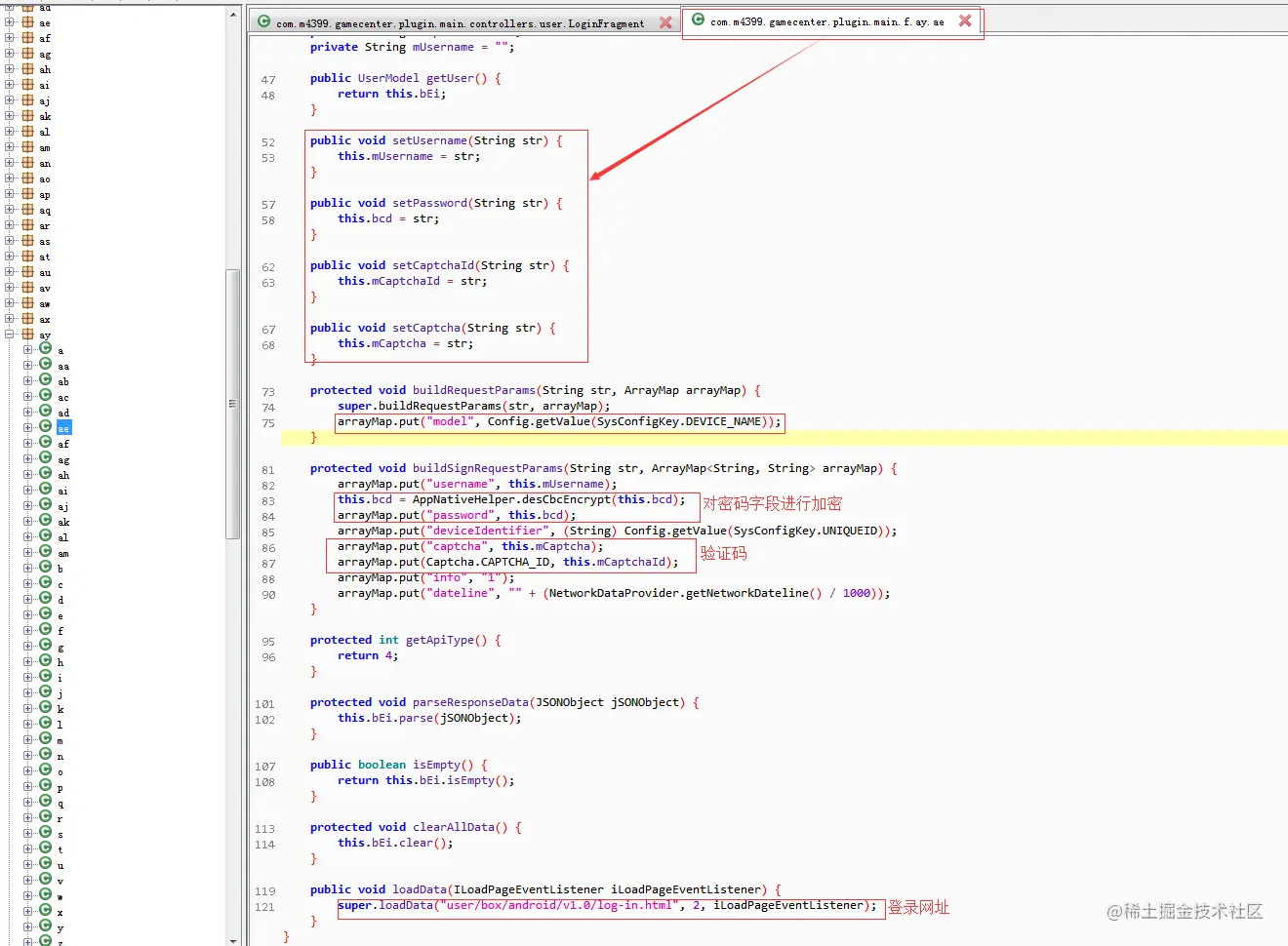This screenshot has height=946, width=1288.
Task: Select class u in the tree
Action: click(60, 865)
